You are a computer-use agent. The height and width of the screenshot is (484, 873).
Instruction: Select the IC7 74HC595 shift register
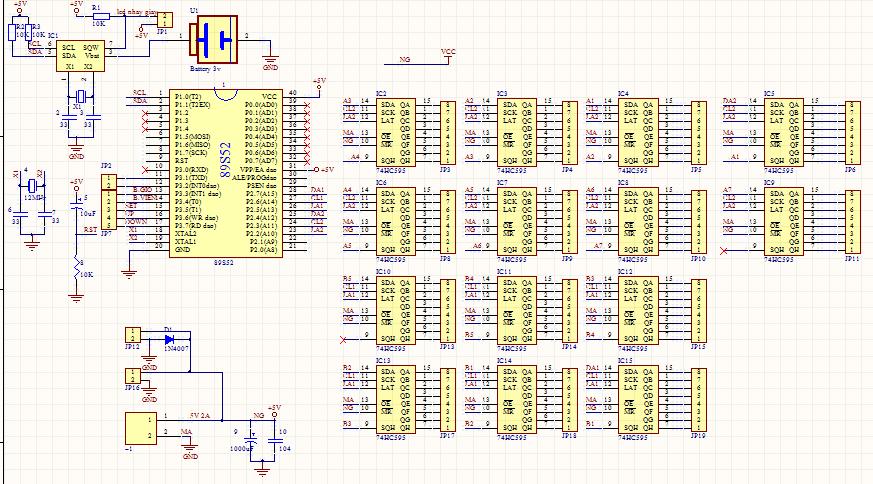(517, 221)
